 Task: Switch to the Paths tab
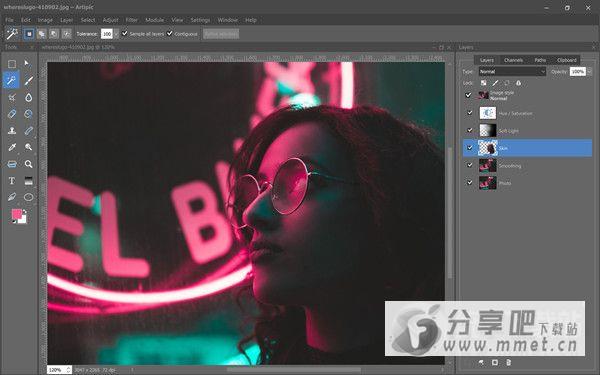(x=540, y=60)
